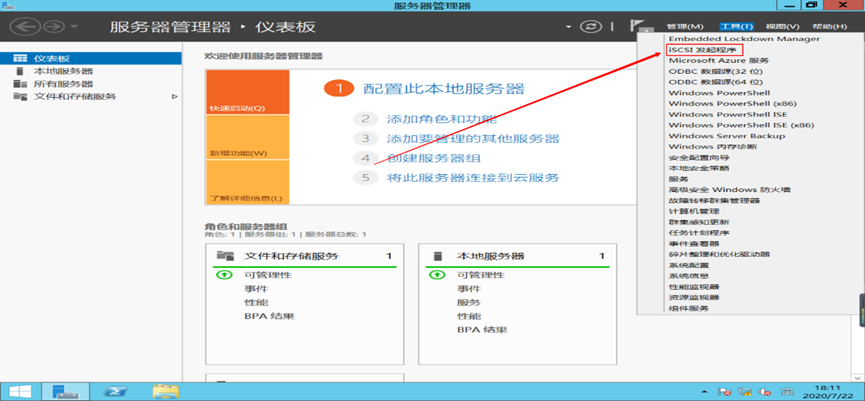The image size is (865, 401).
Task: Click BPA 结果 in the 本地服务器 tile
Action: coord(482,330)
